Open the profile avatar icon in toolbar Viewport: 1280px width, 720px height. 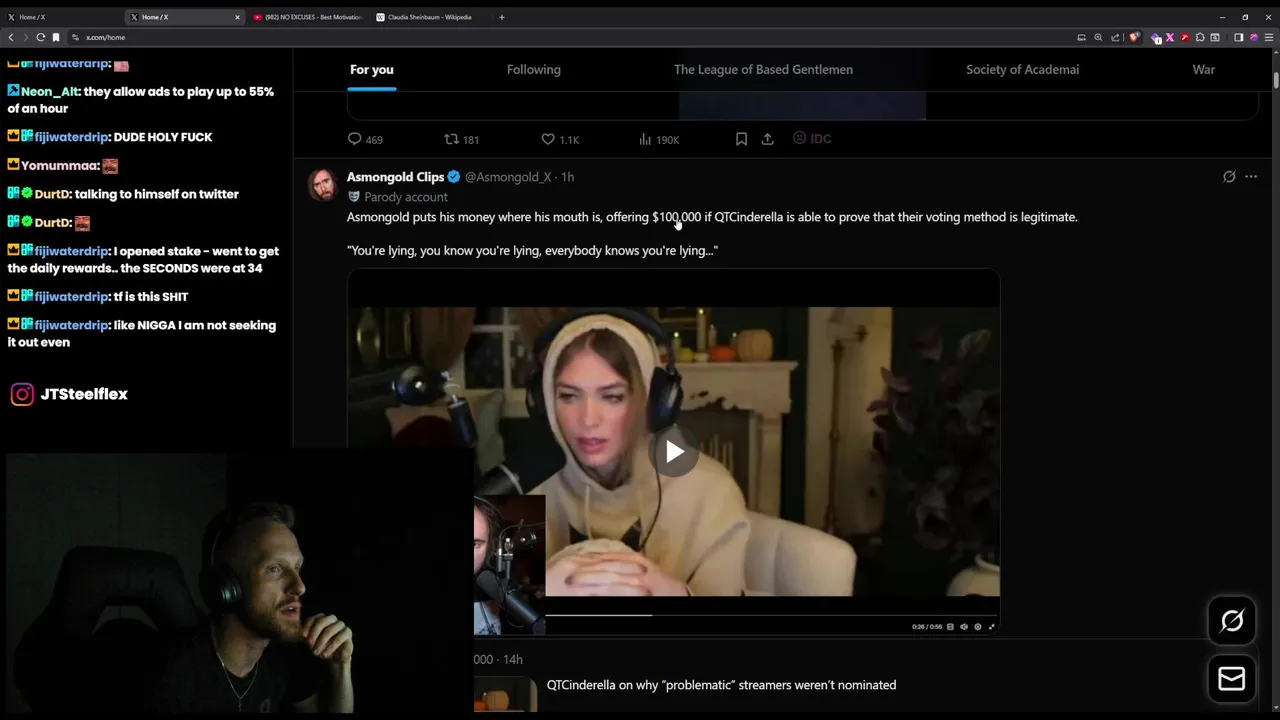pyautogui.click(x=1253, y=37)
